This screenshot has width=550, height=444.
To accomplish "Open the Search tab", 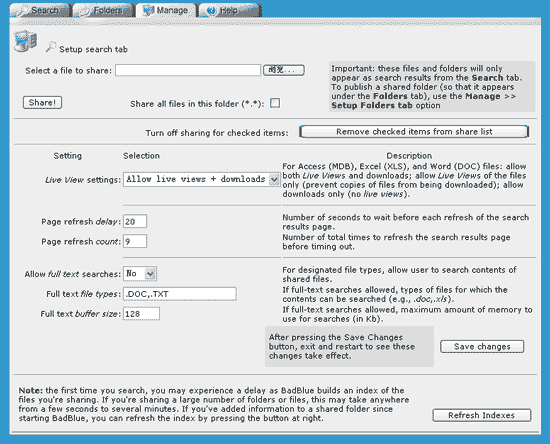I will tap(40, 10).
